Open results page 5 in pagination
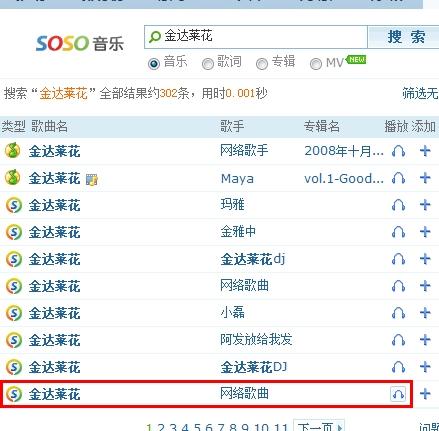Screen dimensions: 439x431 point(197,427)
